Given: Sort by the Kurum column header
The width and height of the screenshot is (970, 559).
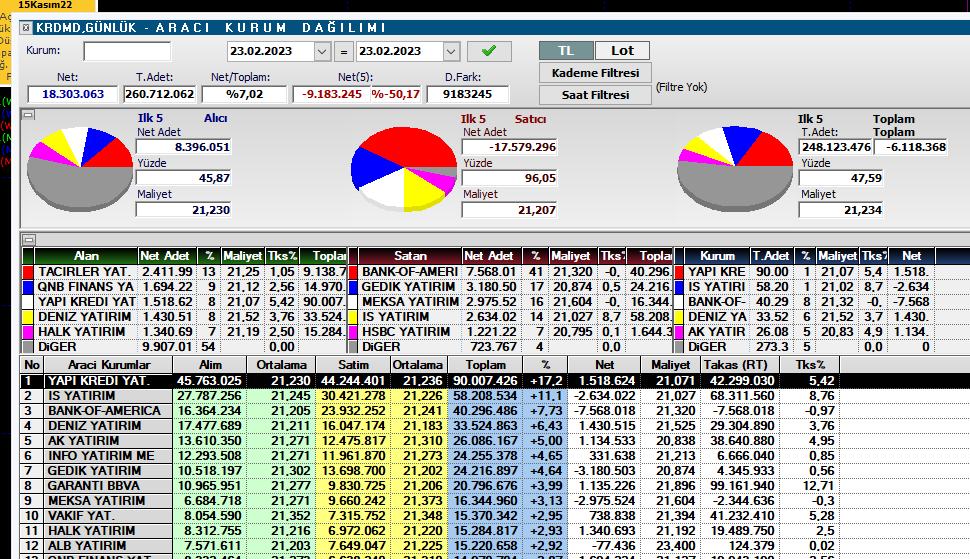Looking at the screenshot, I should [x=717, y=255].
